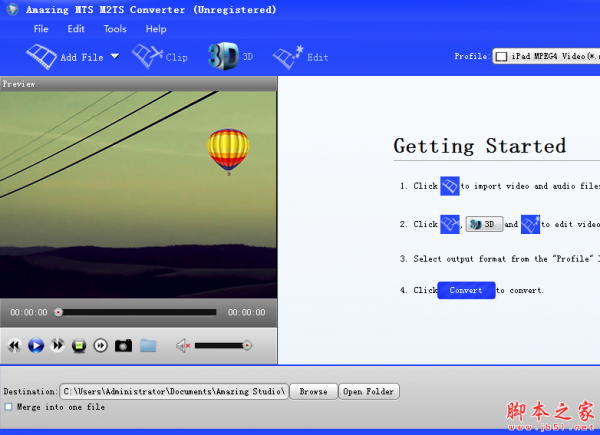Click the playback seek bar
Screen dimensions: 600x435
135,312
